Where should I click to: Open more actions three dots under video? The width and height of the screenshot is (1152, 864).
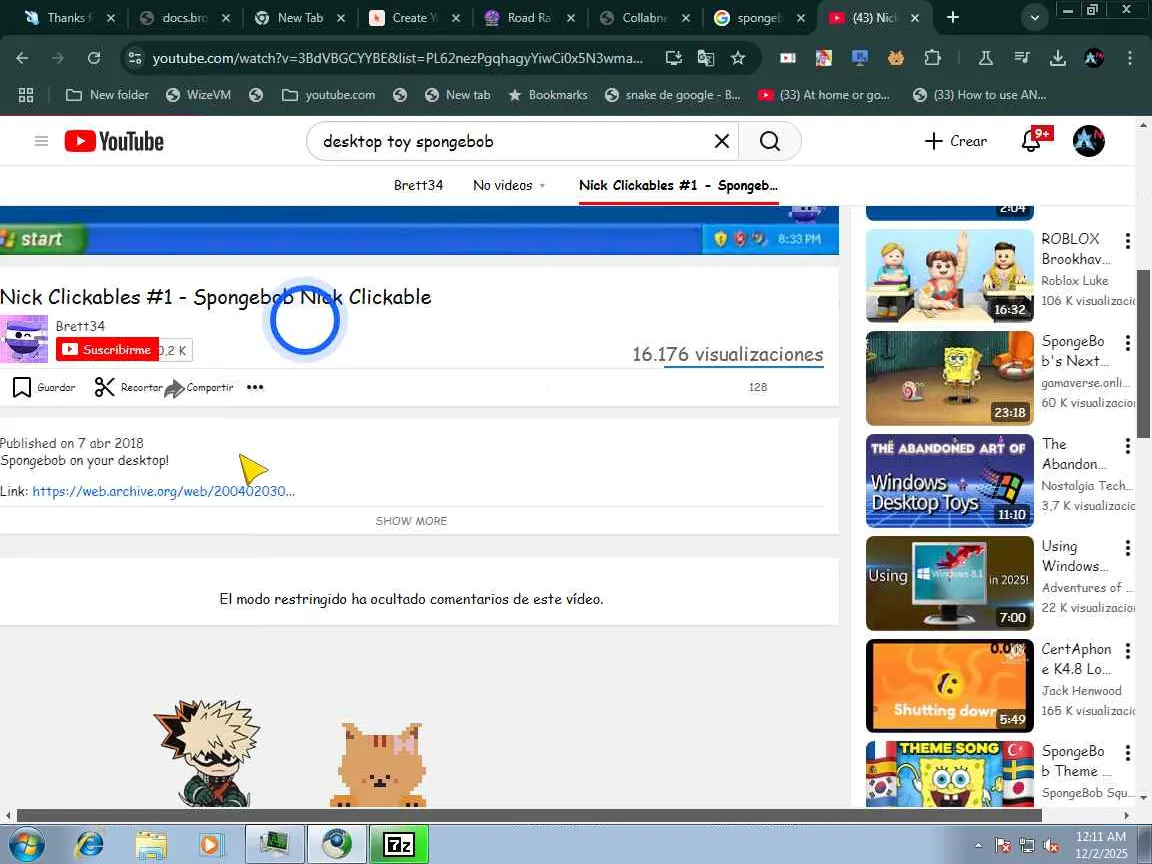click(255, 387)
